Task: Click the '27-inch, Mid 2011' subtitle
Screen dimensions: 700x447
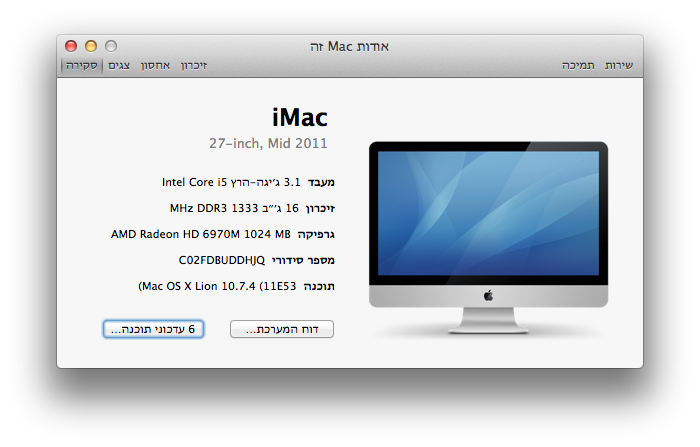Action: click(268, 143)
